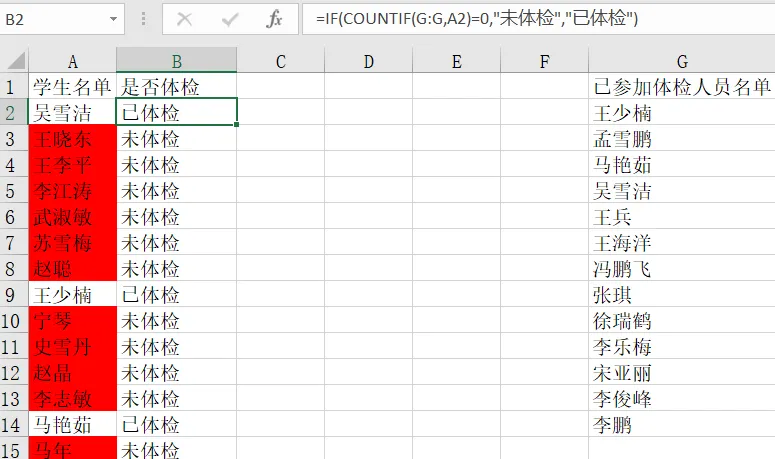Click the Cancel X icon in formula bar
775x459 pixels.
185,19
